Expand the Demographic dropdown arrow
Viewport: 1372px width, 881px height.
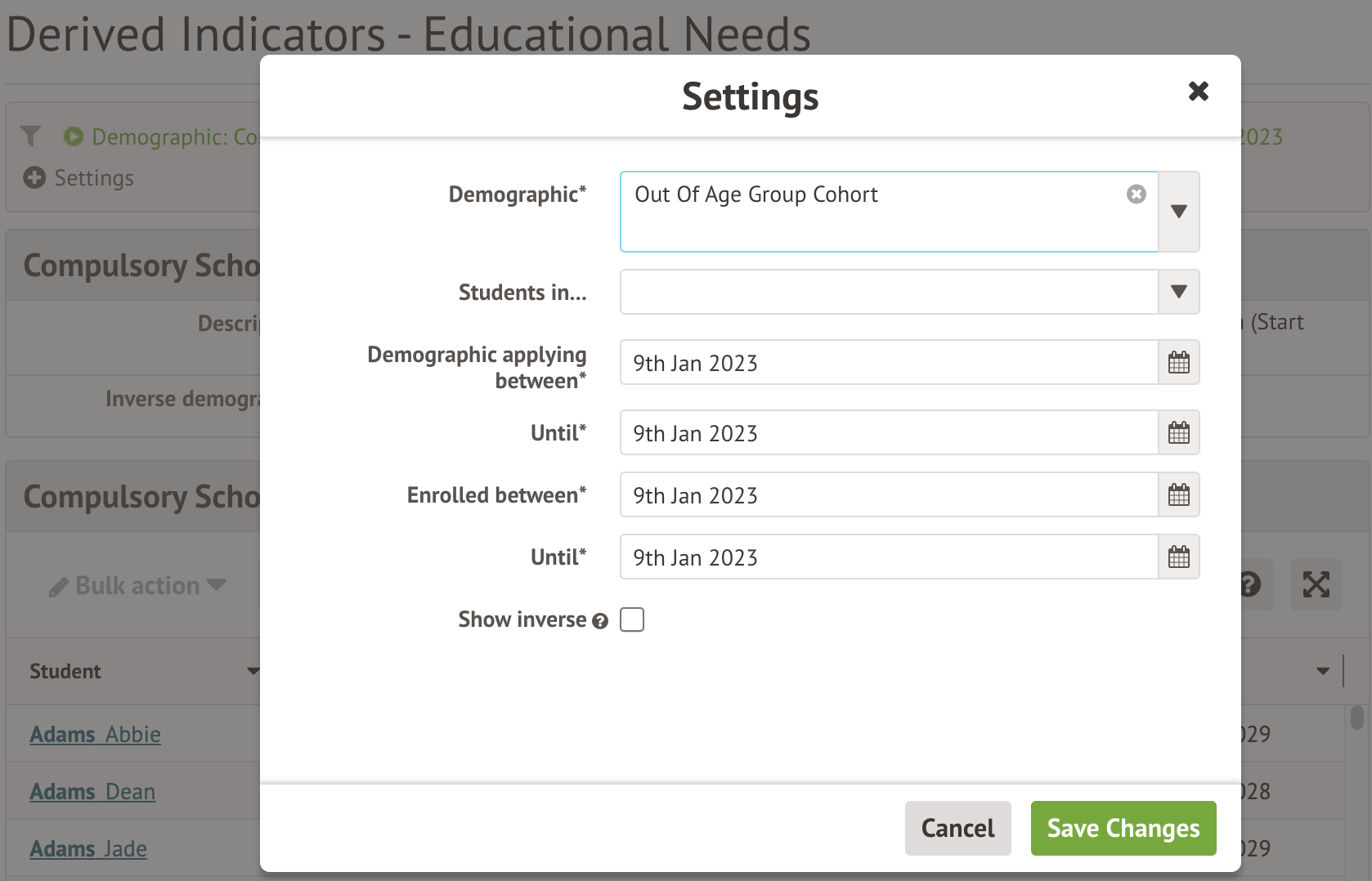[1178, 212]
